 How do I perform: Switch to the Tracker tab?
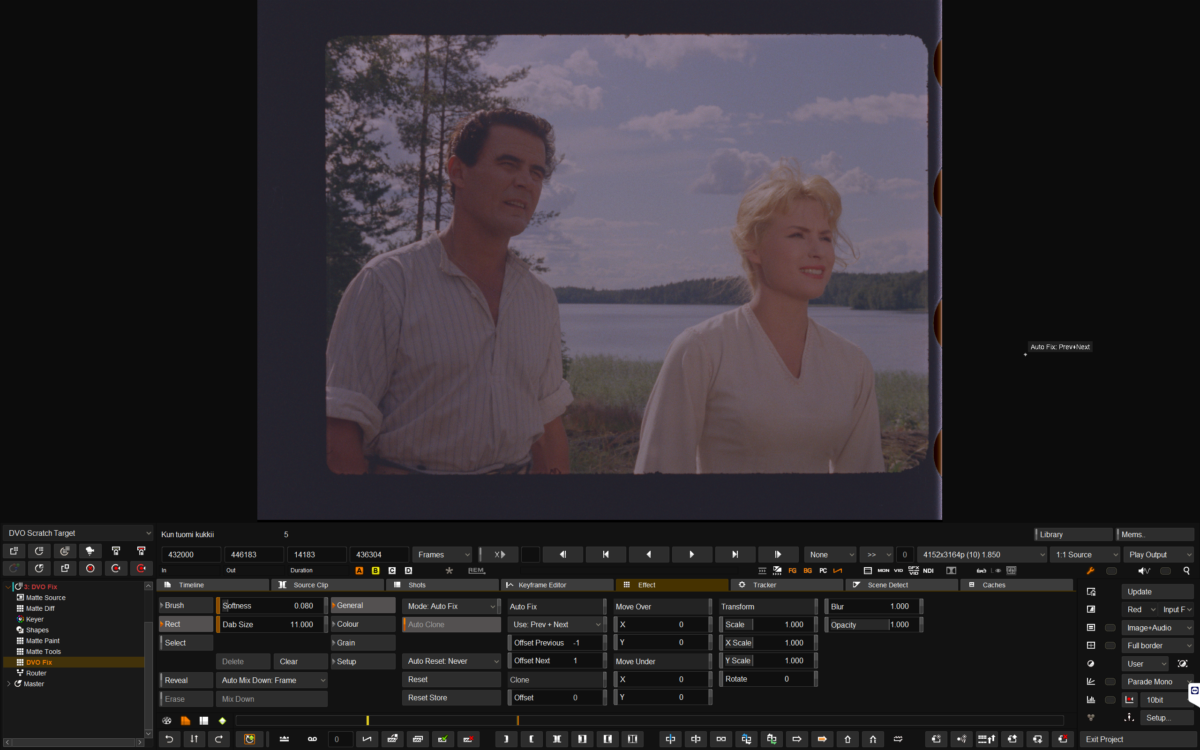click(786, 585)
